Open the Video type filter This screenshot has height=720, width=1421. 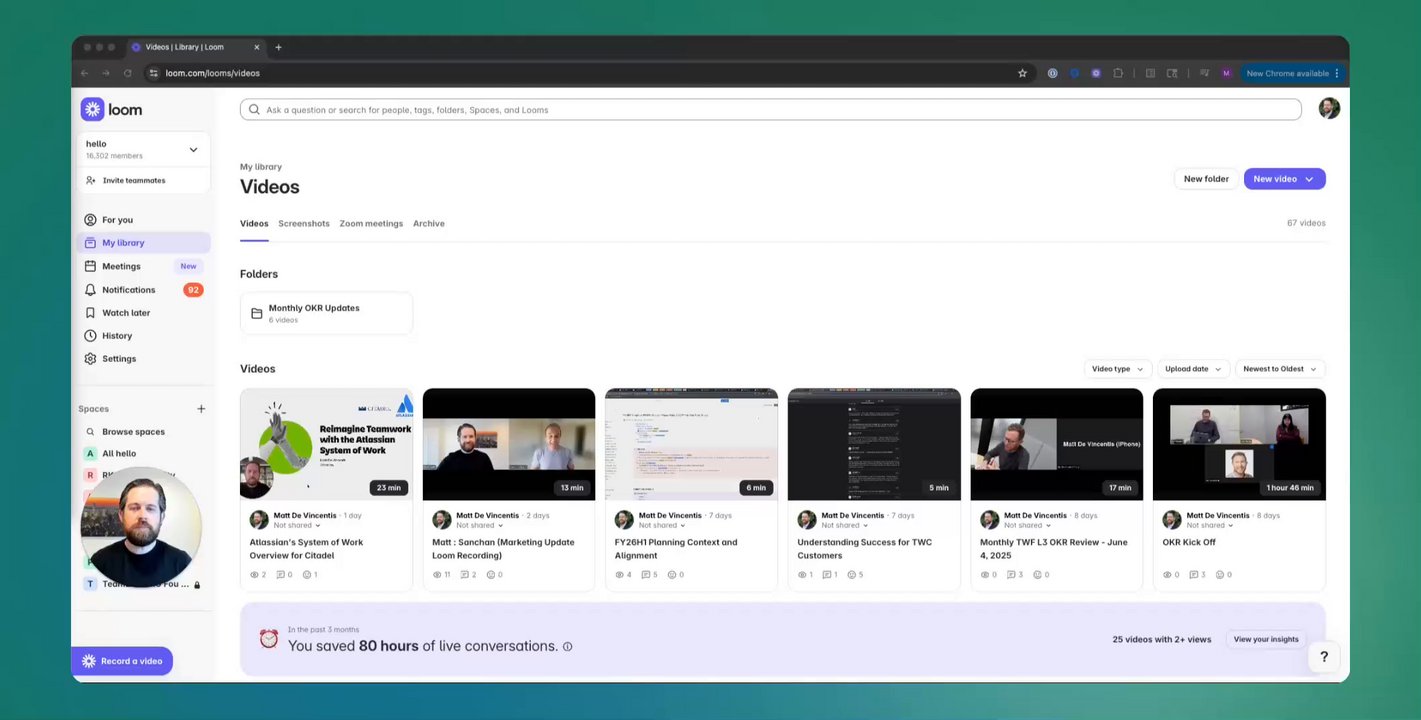click(x=1118, y=369)
